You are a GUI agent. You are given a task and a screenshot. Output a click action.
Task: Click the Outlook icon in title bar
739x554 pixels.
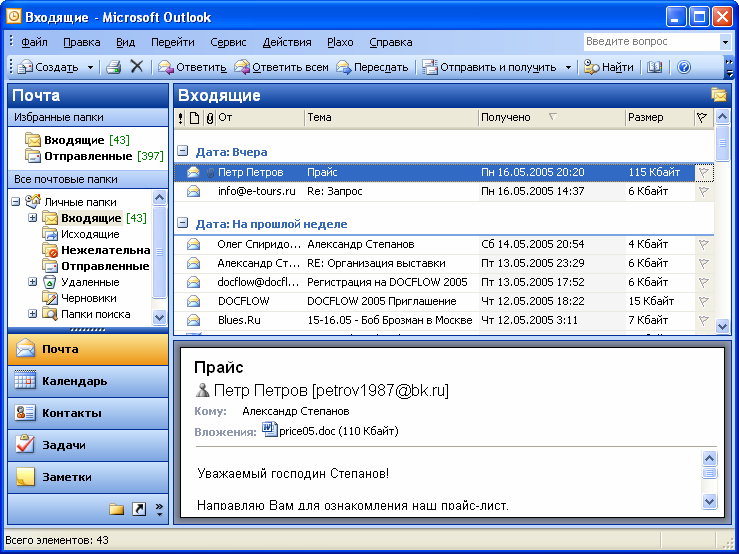point(14,17)
